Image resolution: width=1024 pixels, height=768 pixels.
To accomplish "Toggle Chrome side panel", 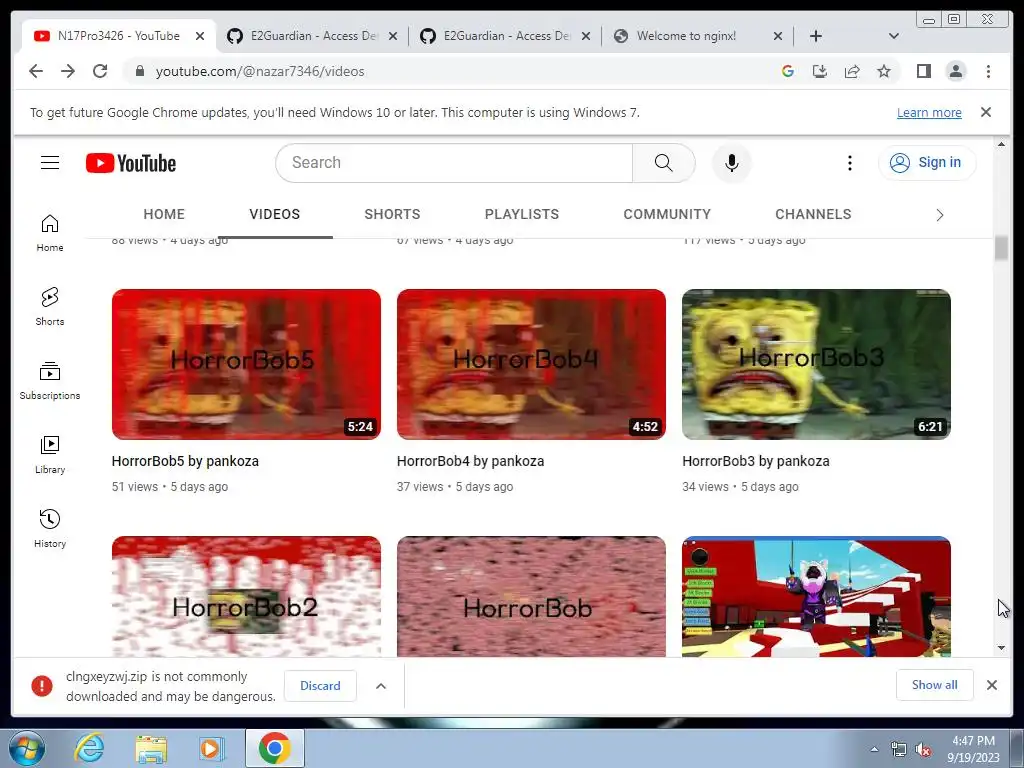I will point(923,71).
